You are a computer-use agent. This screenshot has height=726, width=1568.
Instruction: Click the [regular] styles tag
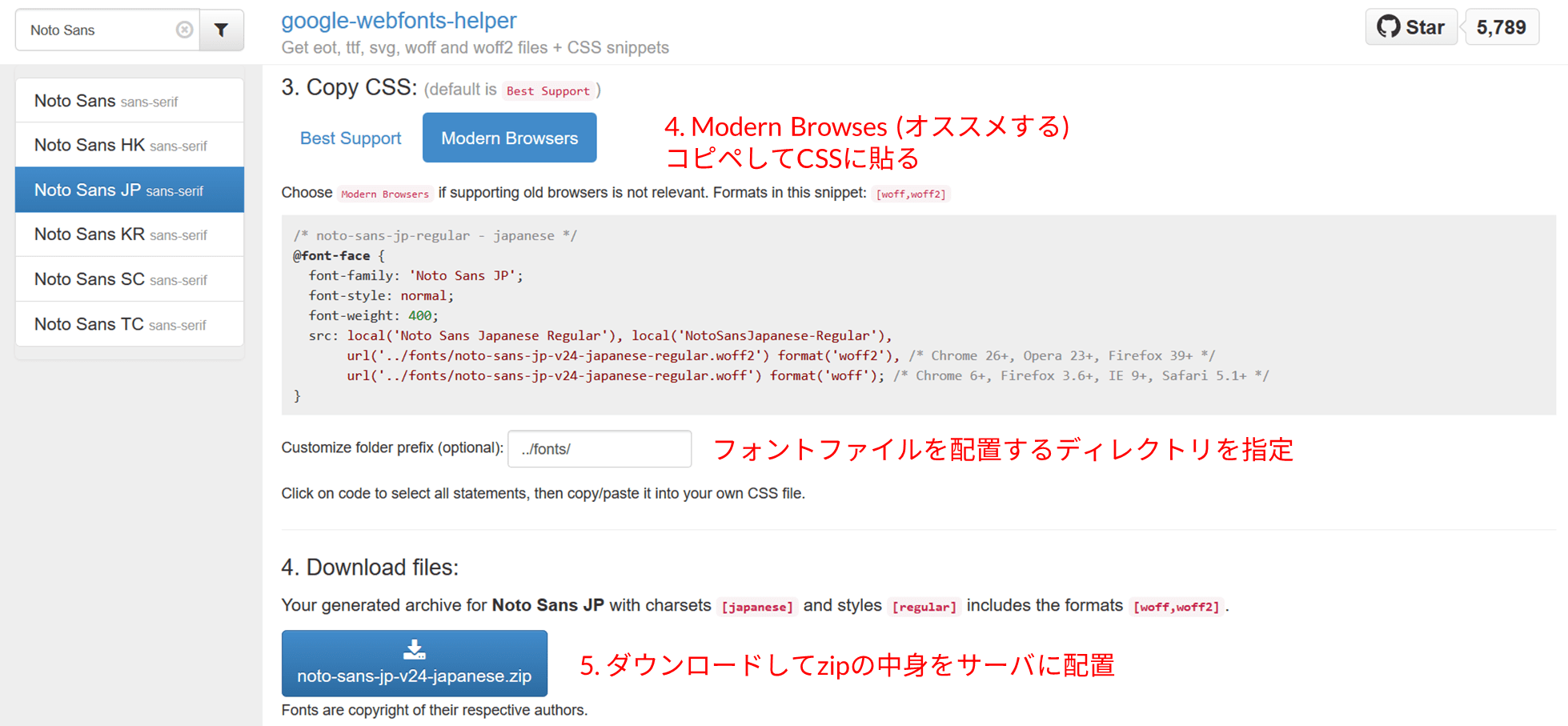click(x=924, y=607)
